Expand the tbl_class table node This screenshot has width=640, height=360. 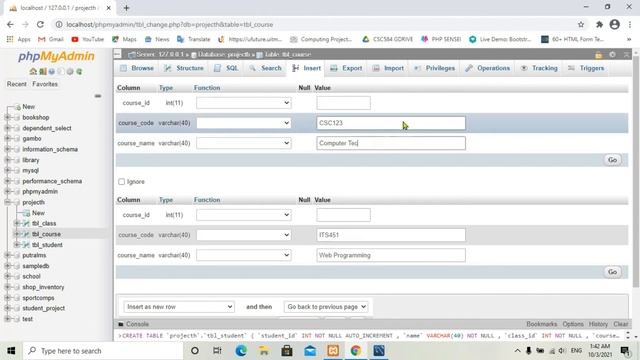pyautogui.click(x=17, y=223)
